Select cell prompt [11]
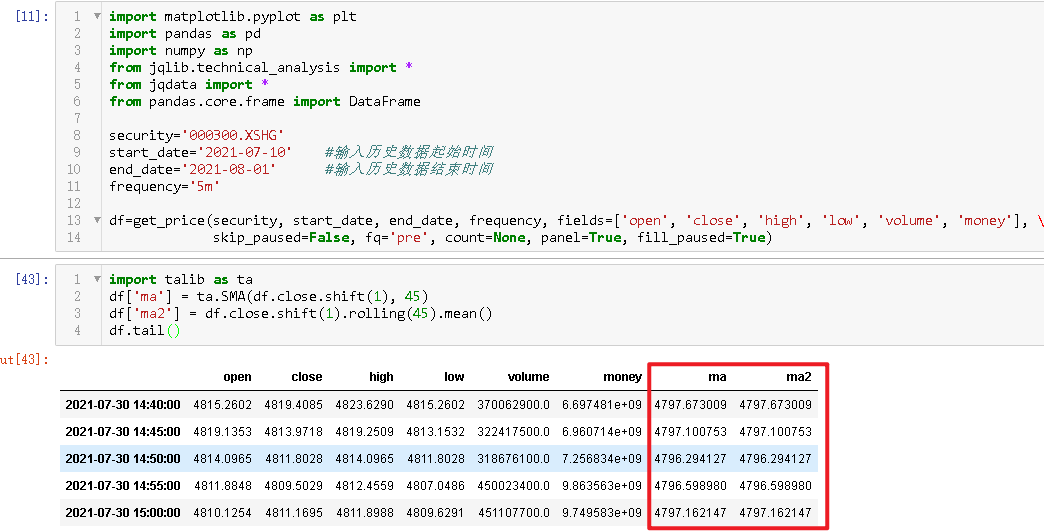Image resolution: width=1044 pixels, height=531 pixels. click(x=33, y=17)
